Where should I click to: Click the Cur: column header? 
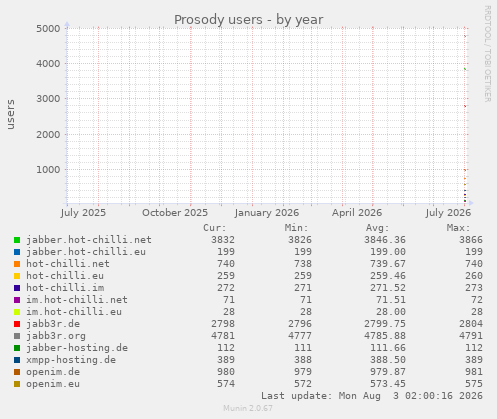215,228
